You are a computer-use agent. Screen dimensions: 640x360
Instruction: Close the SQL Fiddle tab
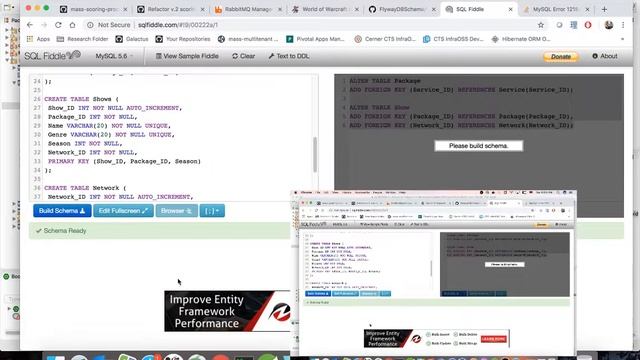[x=510, y=9]
